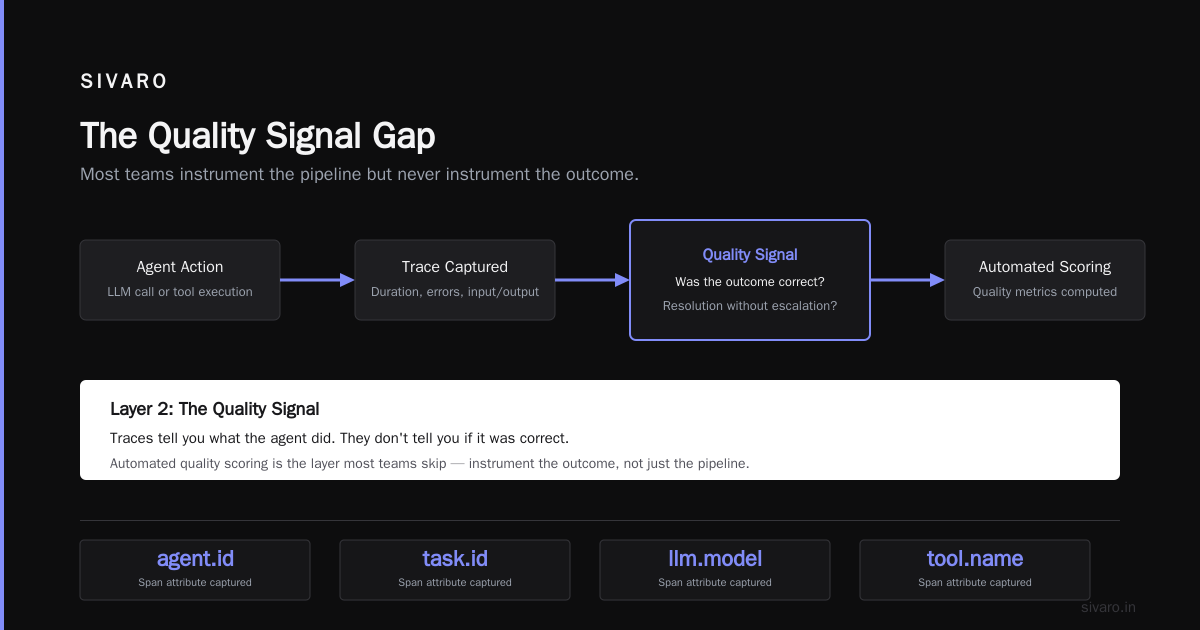1200x630 pixels.
Task: Click the SIVARO brand logo text
Action: 124,82
